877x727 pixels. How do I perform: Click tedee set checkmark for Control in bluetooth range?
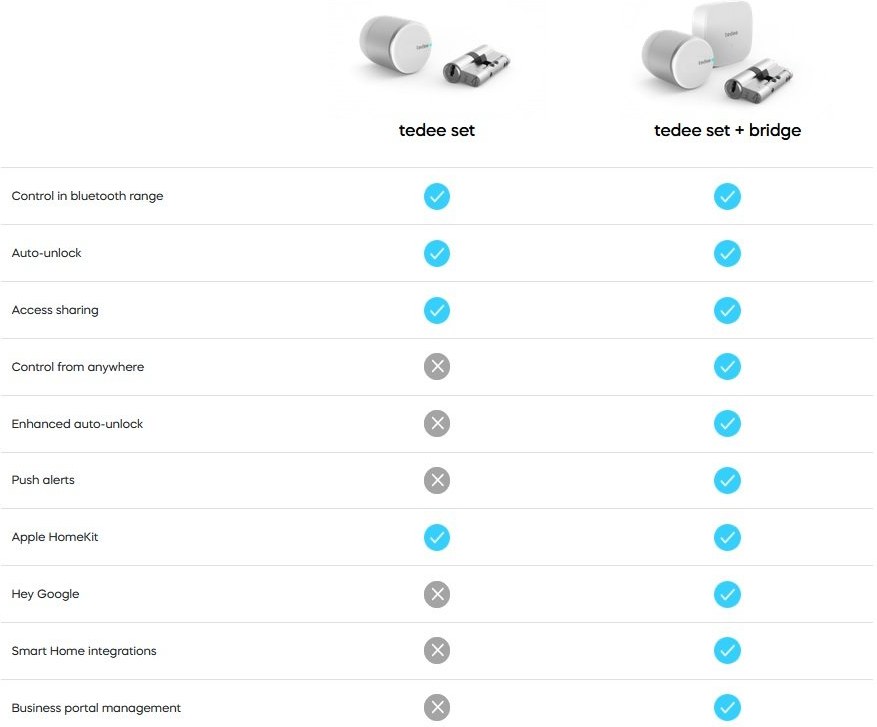(x=437, y=196)
